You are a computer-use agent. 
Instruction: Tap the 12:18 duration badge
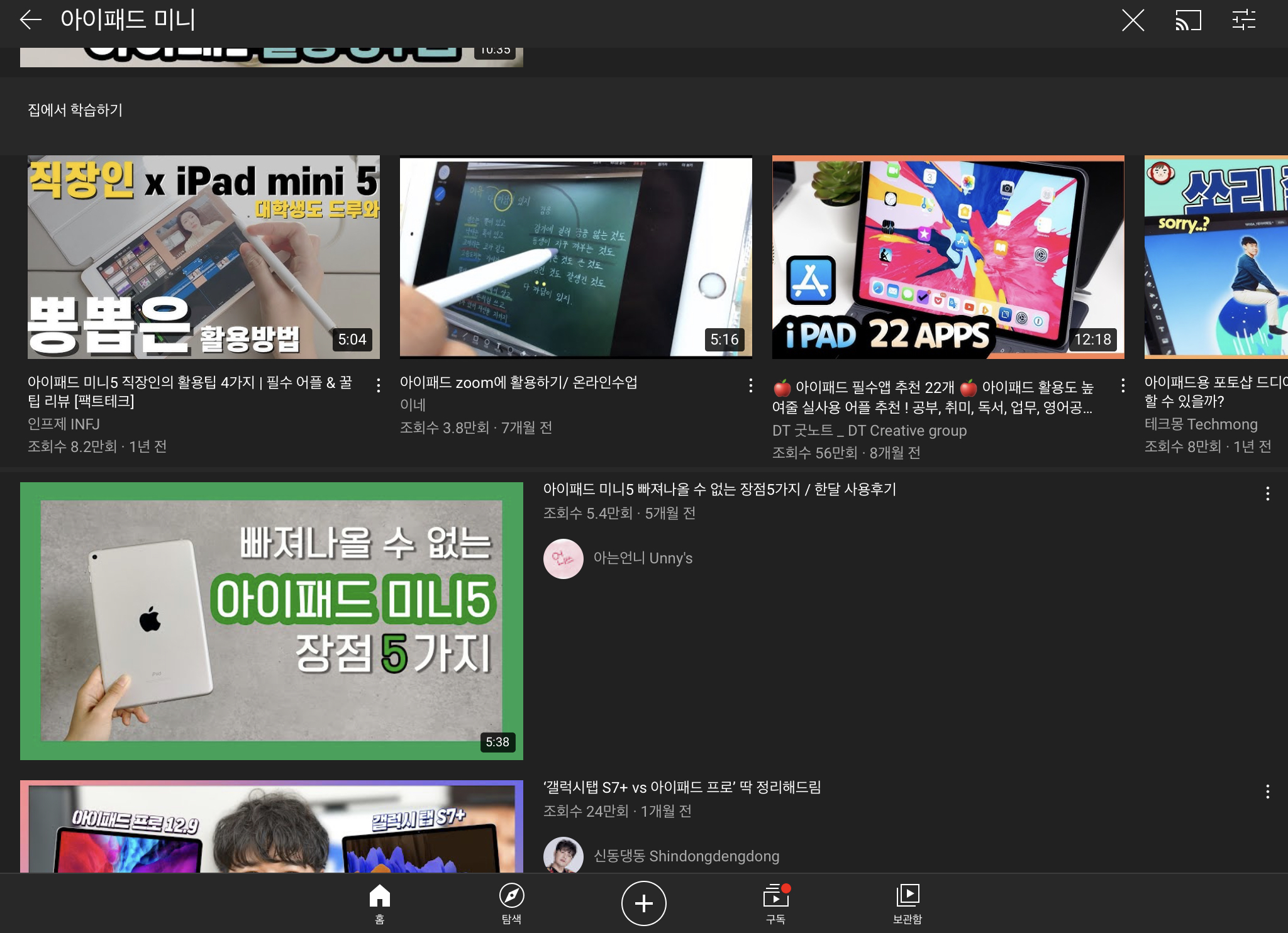click(x=1093, y=340)
